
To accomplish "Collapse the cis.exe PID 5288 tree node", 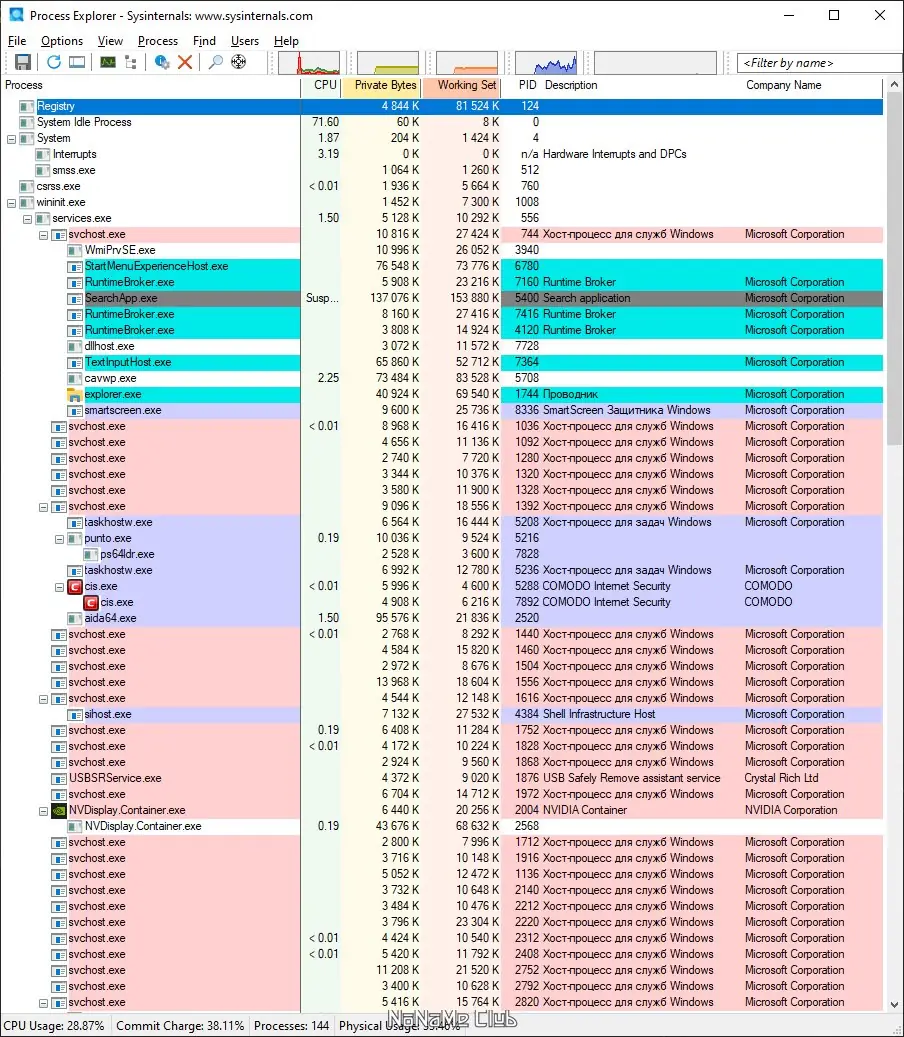I will pos(59,587).
